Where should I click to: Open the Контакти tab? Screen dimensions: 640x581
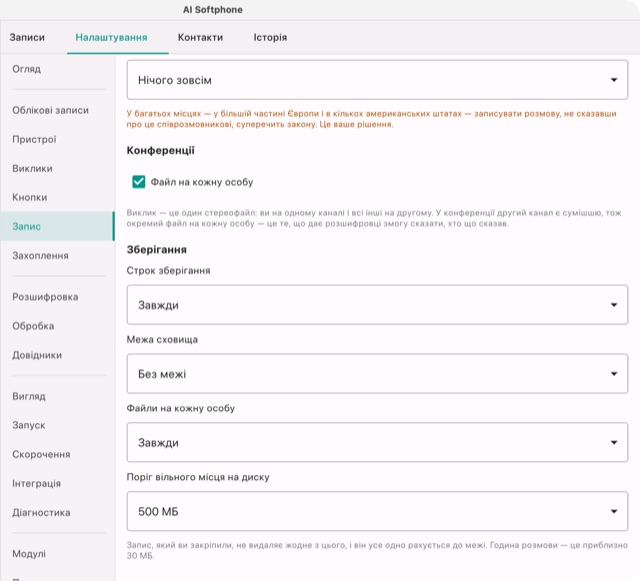pyautogui.click(x=200, y=37)
